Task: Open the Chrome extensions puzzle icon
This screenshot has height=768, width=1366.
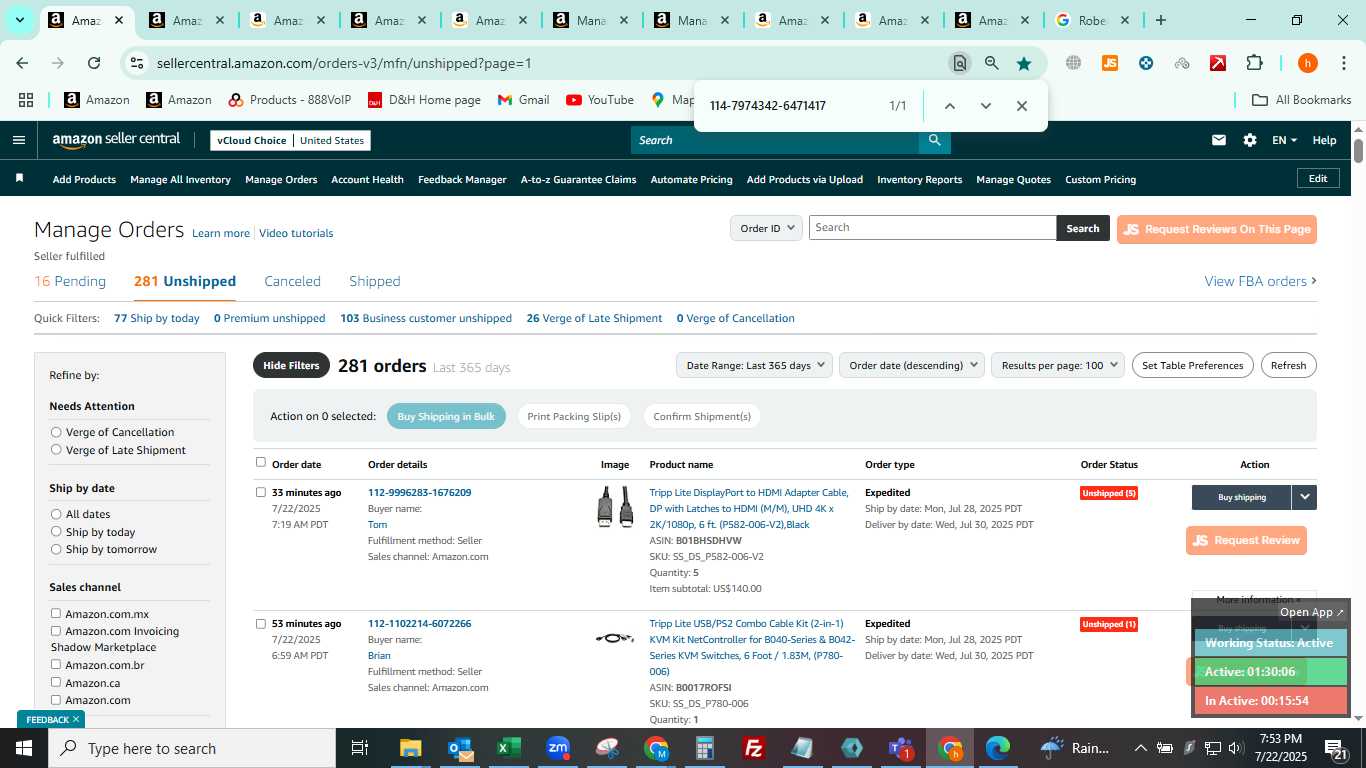Action: coord(1254,63)
